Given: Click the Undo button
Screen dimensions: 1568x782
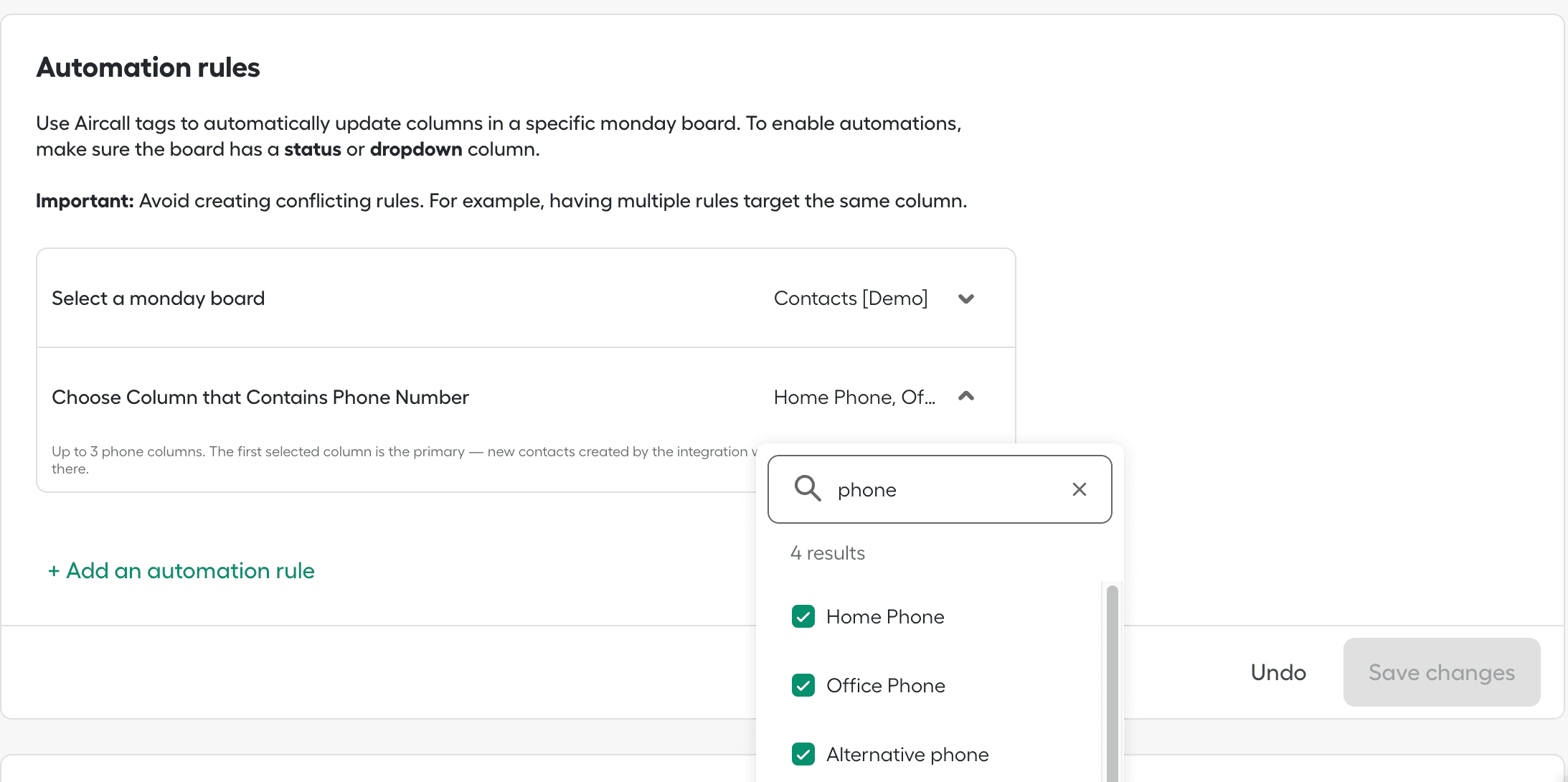Looking at the screenshot, I should (1278, 672).
